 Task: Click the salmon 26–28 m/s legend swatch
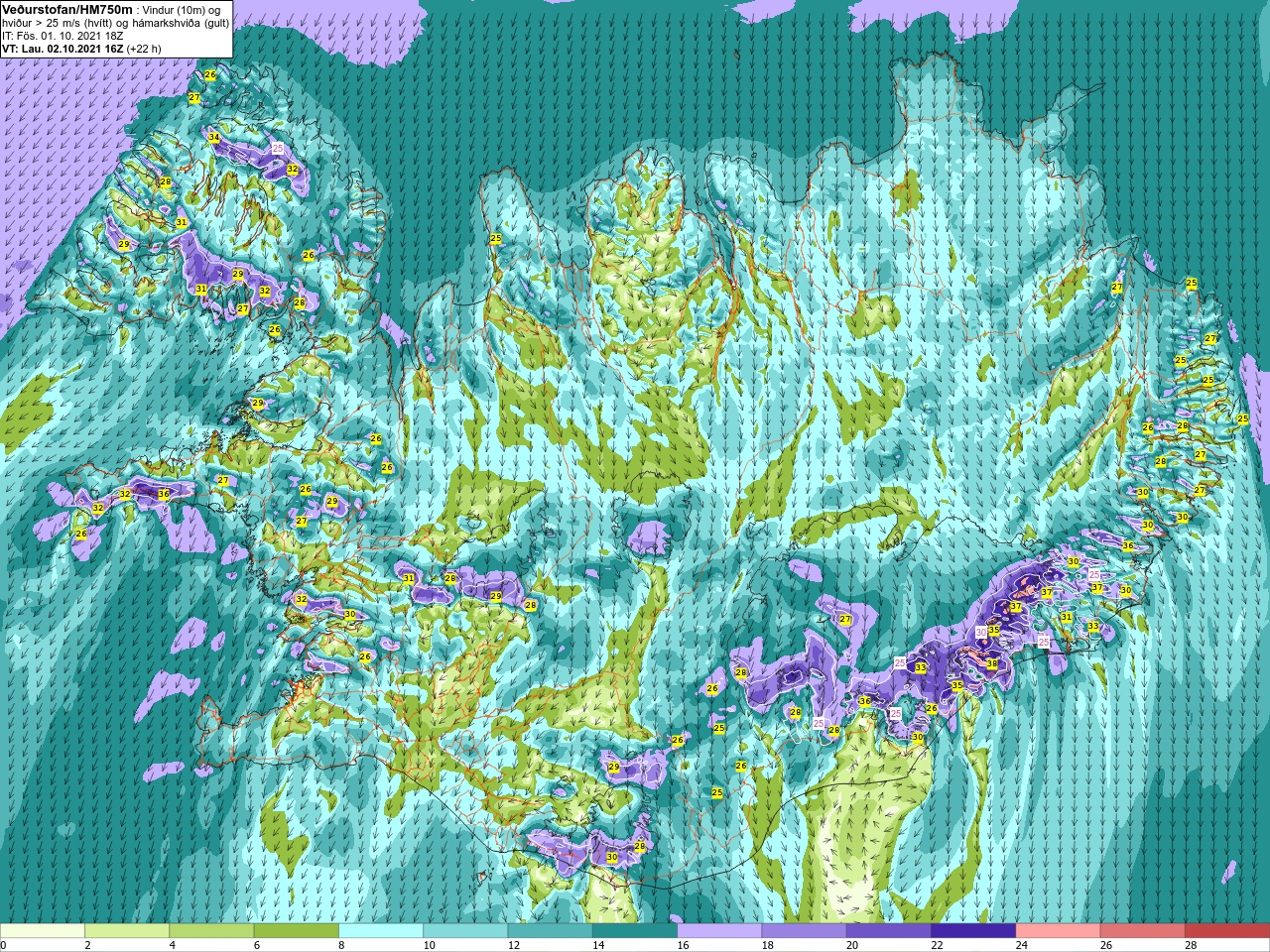(1143, 931)
